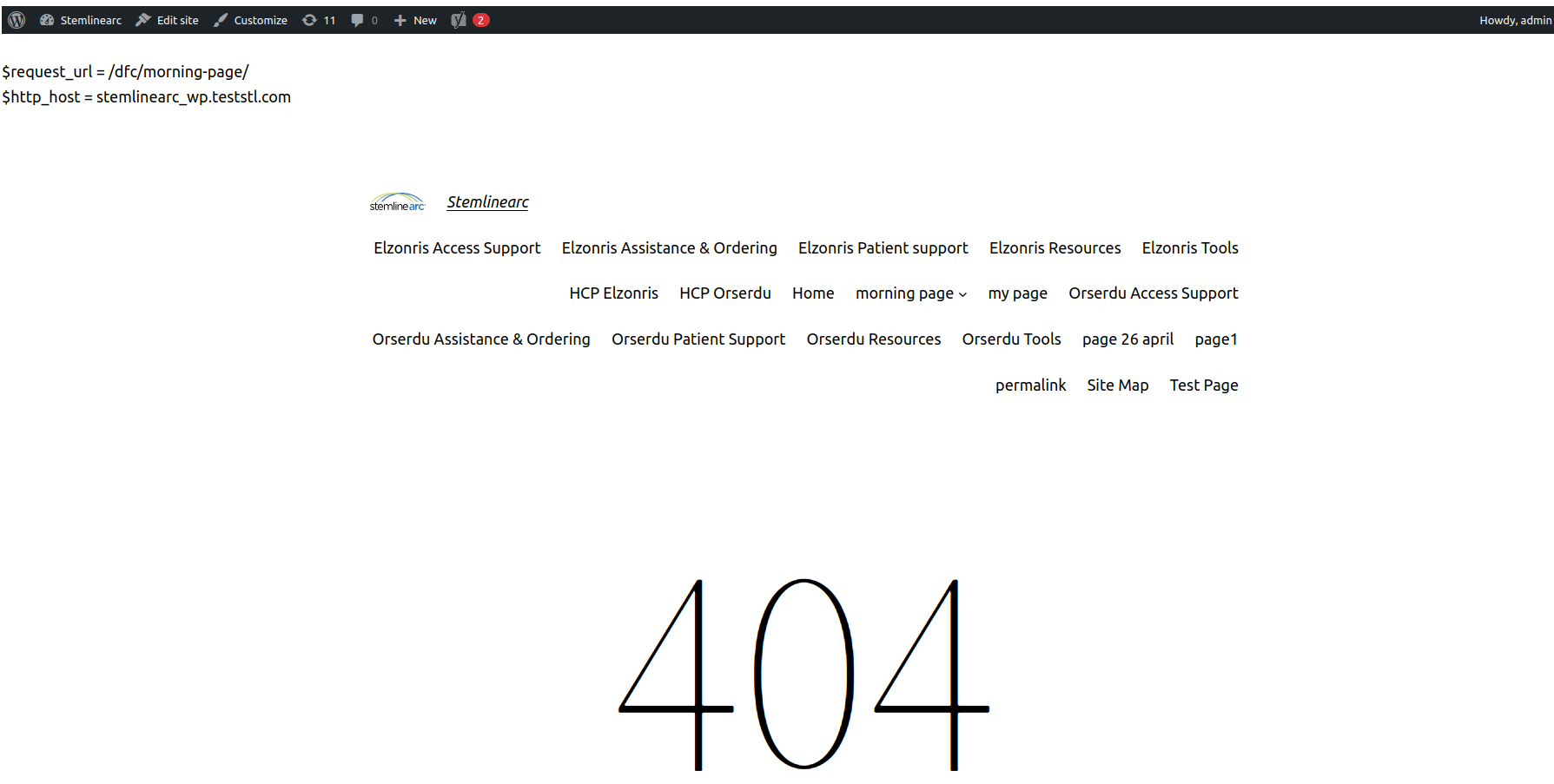The width and height of the screenshot is (1554, 784).
Task: Click the $http_host debug text
Action: pos(146,97)
